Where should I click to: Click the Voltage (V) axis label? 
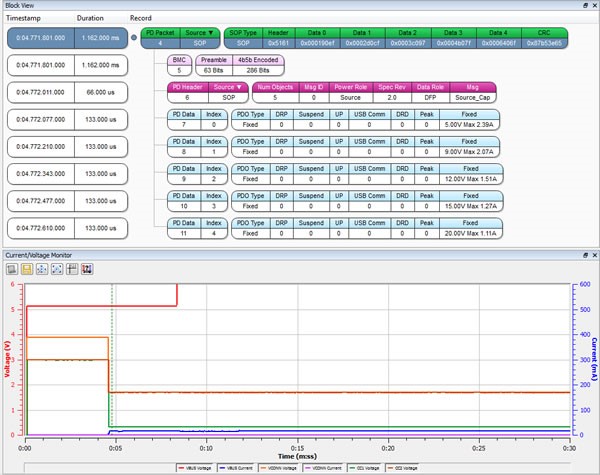[x=7, y=359]
